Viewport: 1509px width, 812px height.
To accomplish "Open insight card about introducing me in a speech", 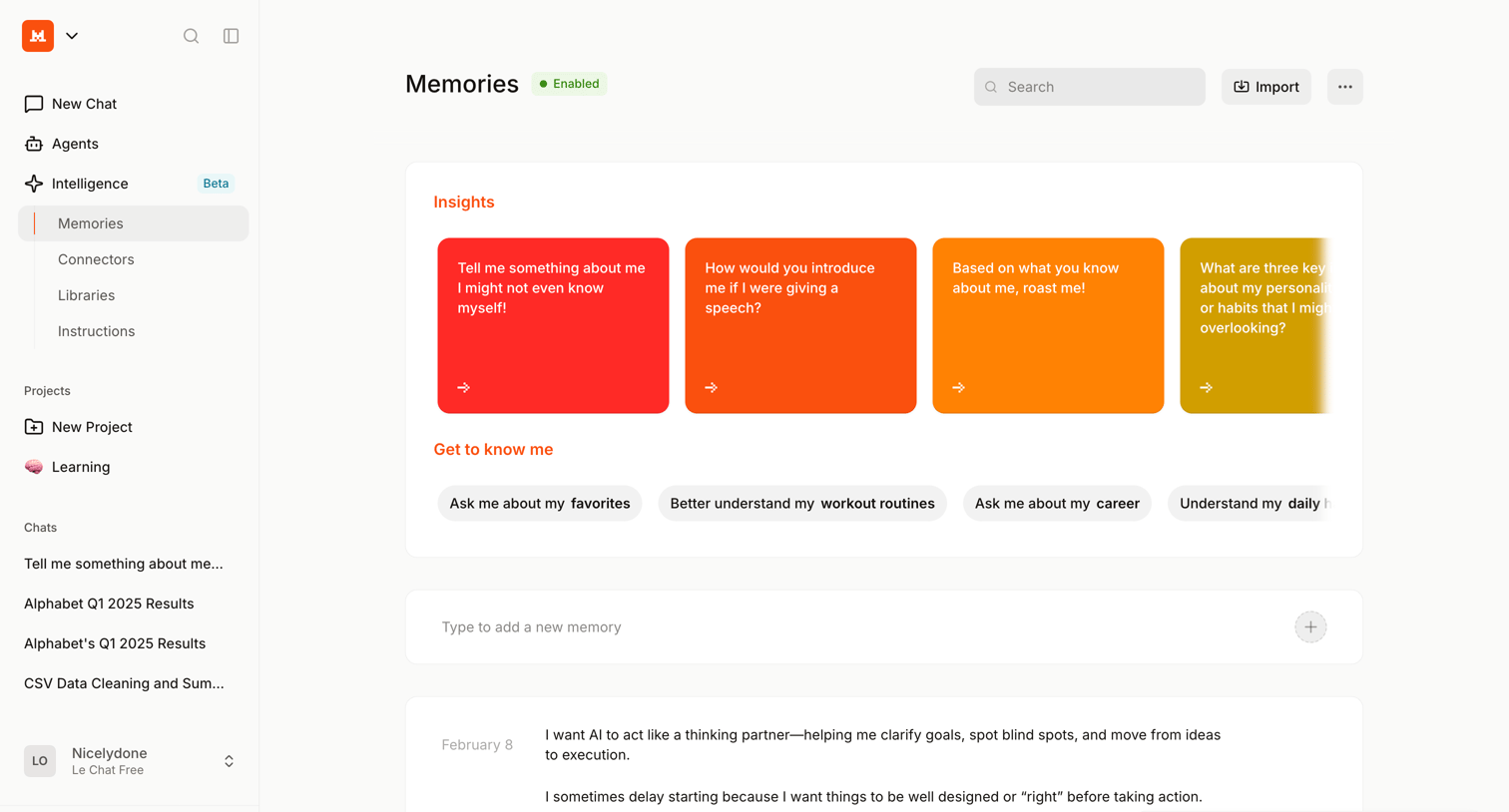I will pyautogui.click(x=800, y=325).
